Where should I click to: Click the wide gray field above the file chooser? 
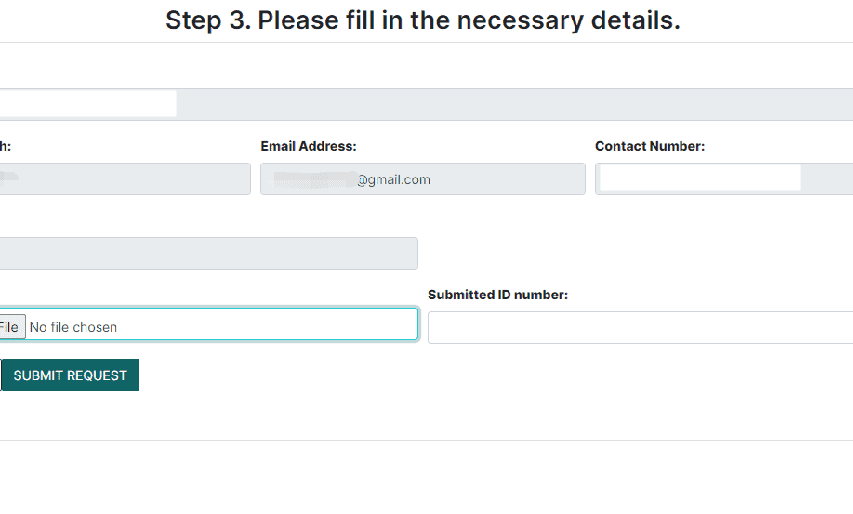tap(208, 253)
